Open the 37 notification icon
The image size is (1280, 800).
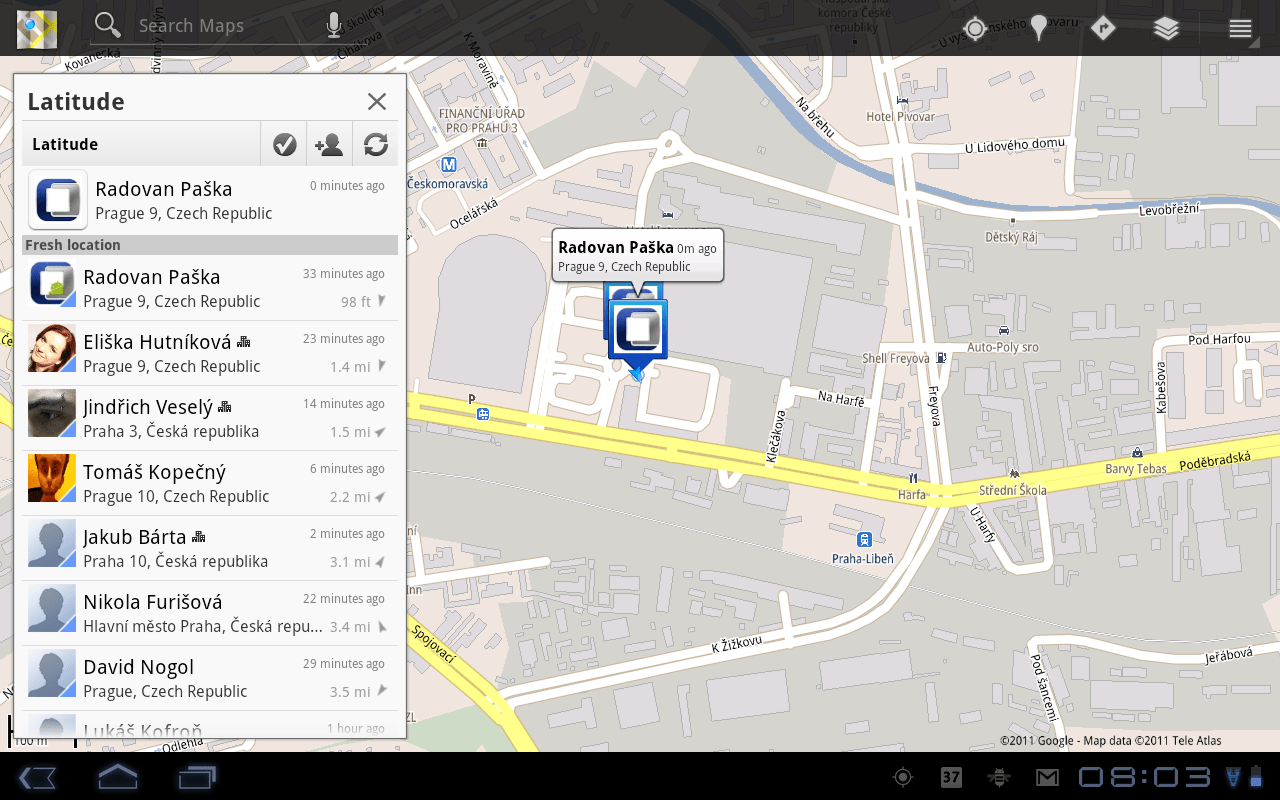(951, 777)
